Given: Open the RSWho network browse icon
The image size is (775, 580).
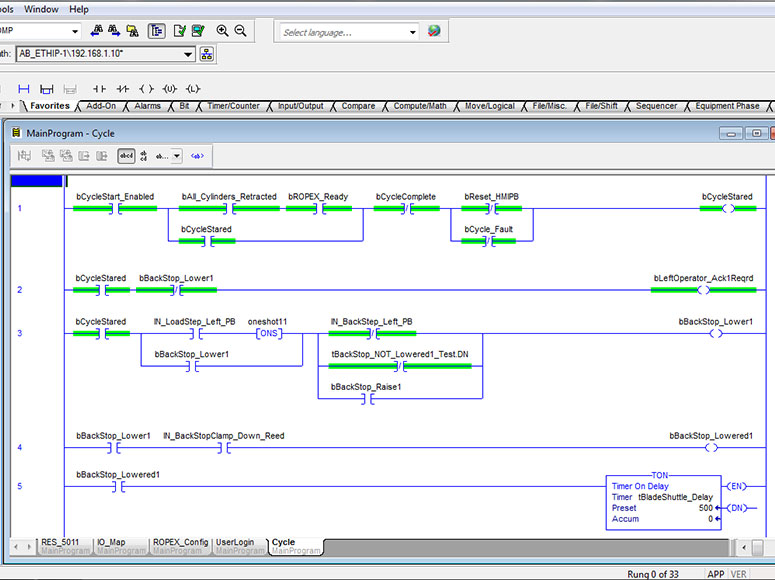Looking at the screenshot, I should [207, 54].
